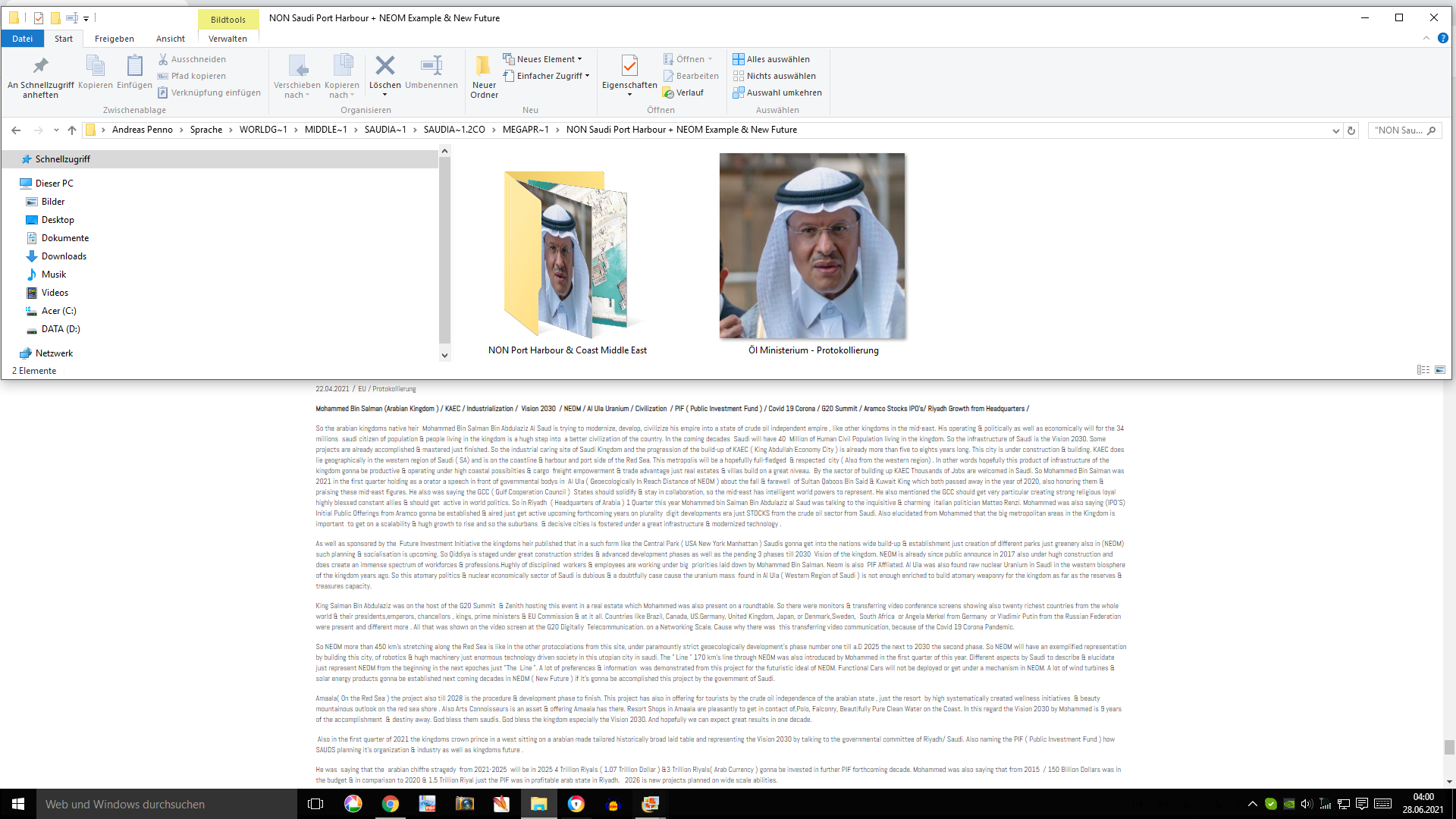Viewport: 1456px width, 819px height.
Task: Switch to the Verwalten tab
Action: (228, 39)
